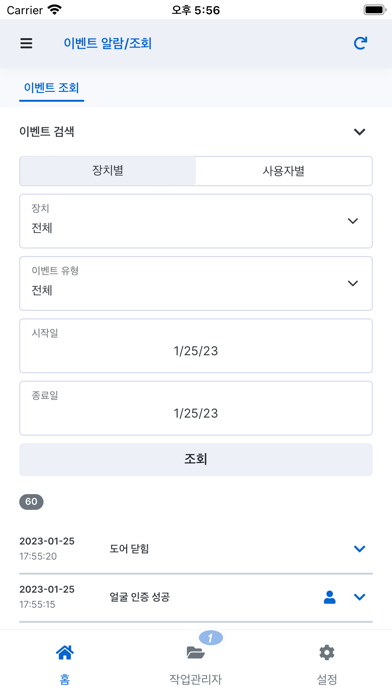Switch to the 이벤트 조회 tab

tap(51, 88)
